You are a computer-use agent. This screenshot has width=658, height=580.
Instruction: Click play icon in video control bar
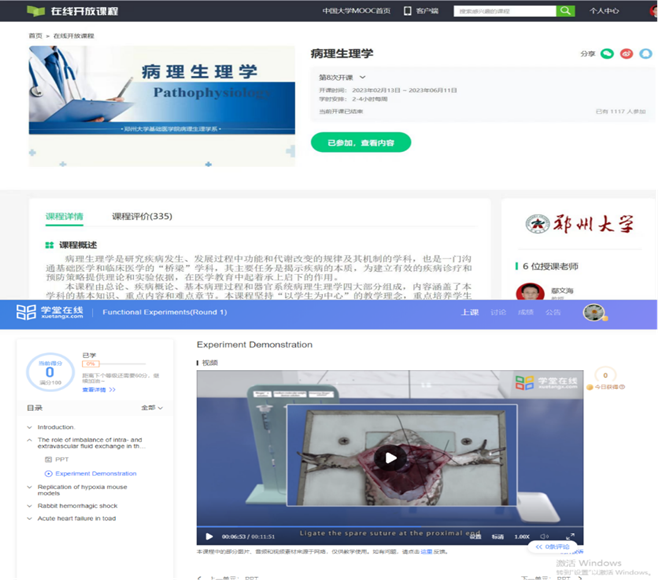(x=209, y=536)
